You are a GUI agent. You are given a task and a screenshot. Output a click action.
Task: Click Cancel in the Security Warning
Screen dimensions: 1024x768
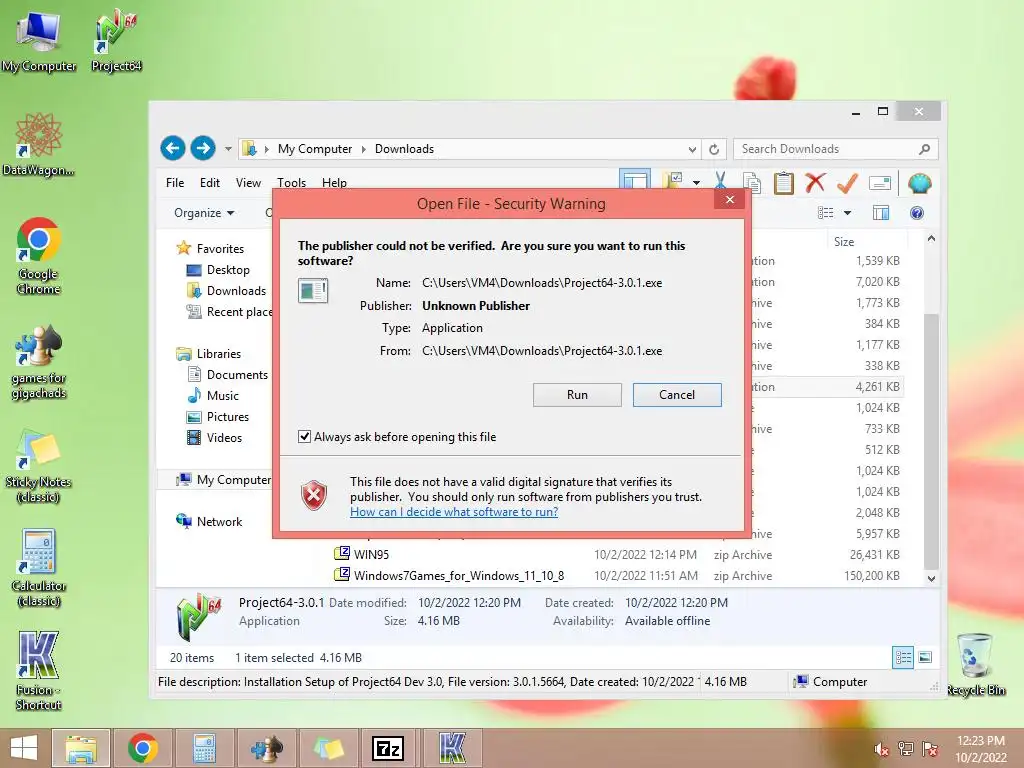(677, 394)
